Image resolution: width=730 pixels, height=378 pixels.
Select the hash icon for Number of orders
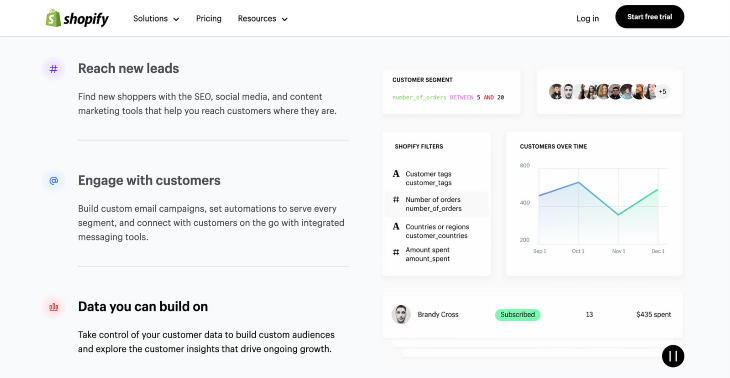[x=396, y=199]
